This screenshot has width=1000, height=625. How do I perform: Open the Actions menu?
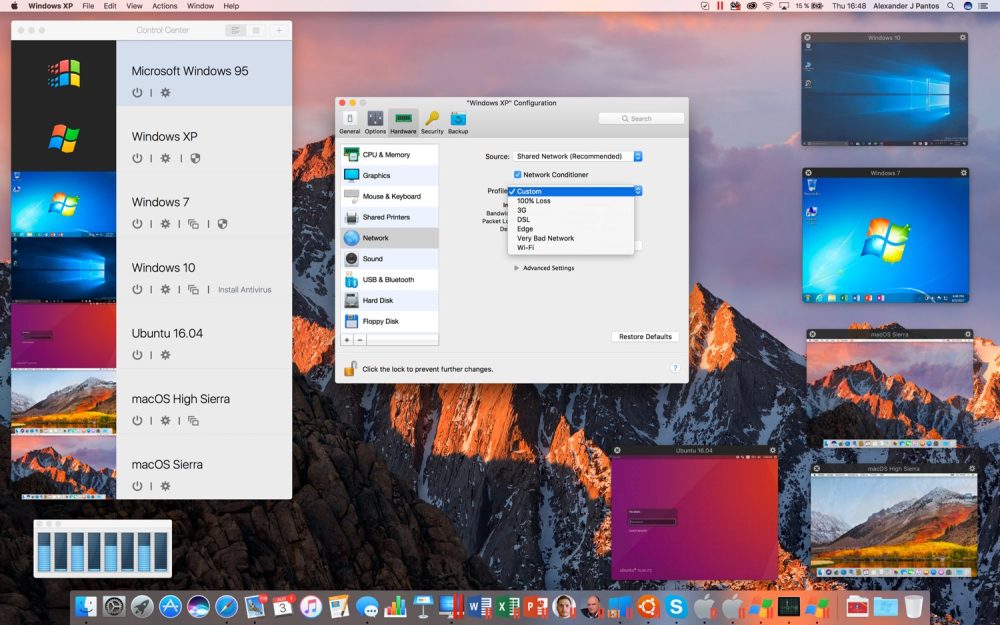coord(165,6)
